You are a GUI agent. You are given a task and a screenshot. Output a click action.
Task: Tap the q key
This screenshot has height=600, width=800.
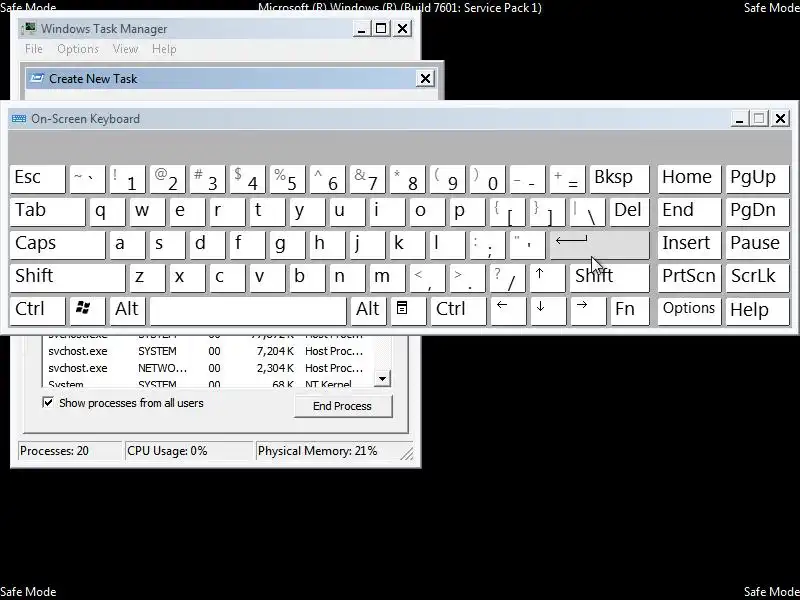pos(107,212)
